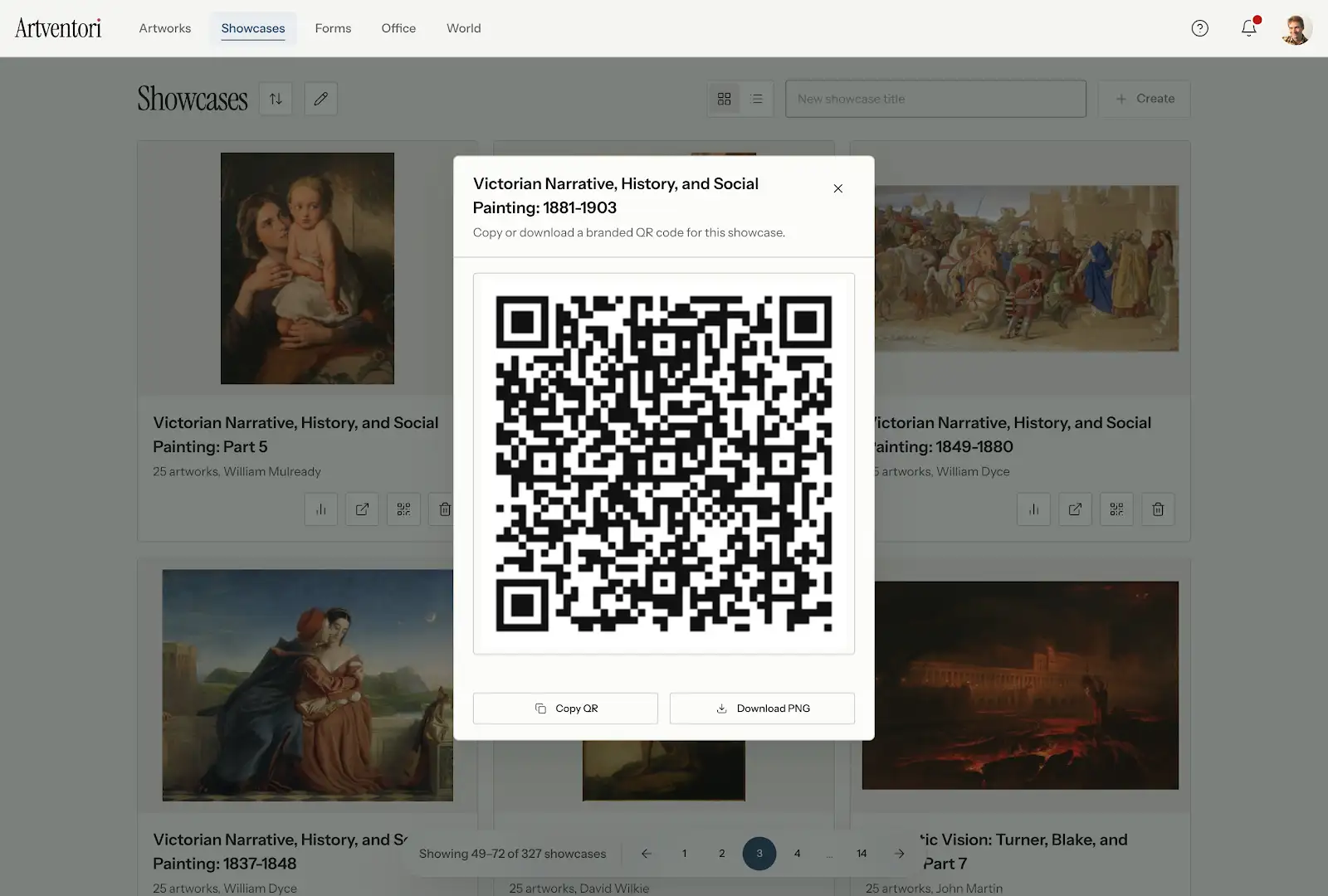Open the Part 5 mother and child thumbnail
The width and height of the screenshot is (1328, 896).
(307, 268)
